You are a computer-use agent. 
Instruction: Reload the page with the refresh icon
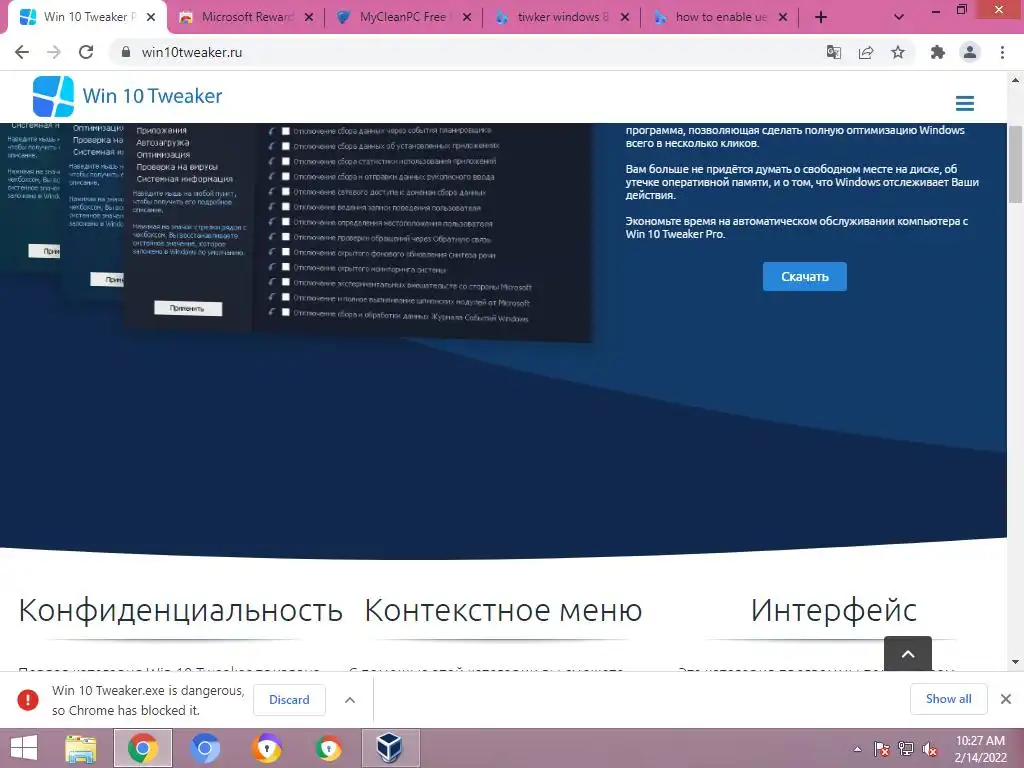pos(86,52)
